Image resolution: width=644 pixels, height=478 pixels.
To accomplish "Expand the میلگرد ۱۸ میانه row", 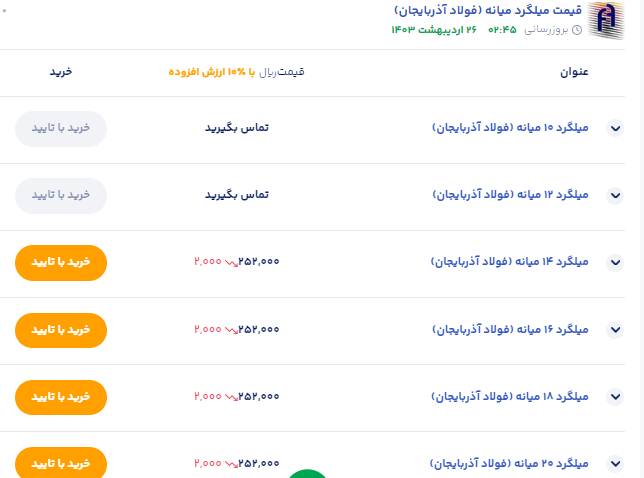I will (616, 397).
